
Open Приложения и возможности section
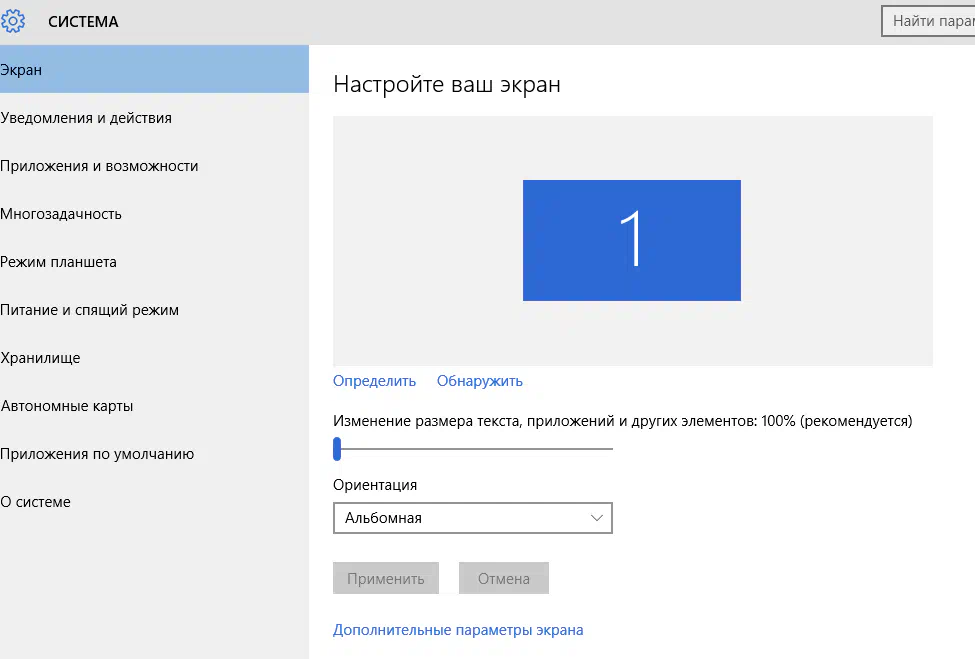pos(154,166)
